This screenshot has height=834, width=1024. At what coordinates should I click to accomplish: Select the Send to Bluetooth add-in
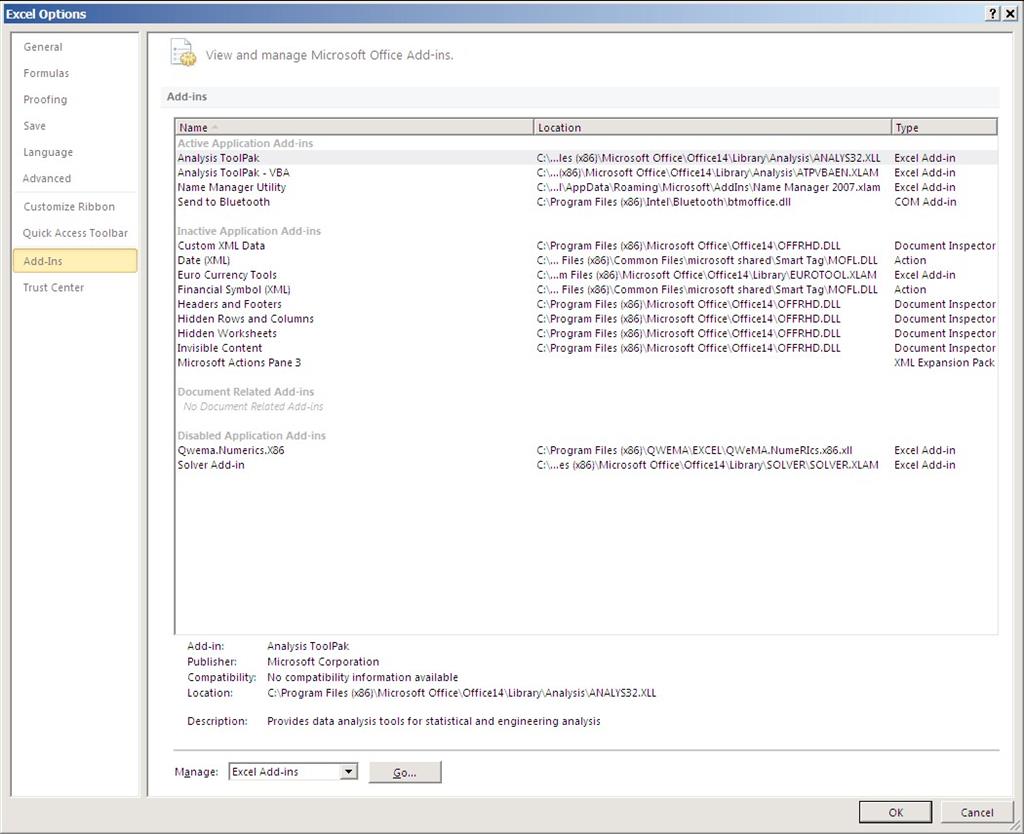click(586, 202)
